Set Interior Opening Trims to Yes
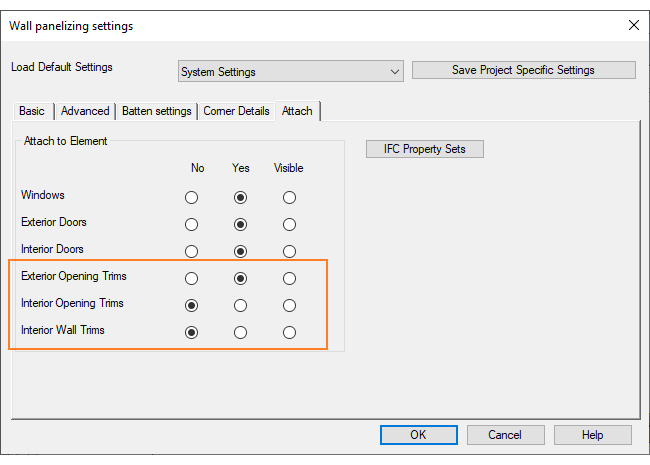The width and height of the screenshot is (650, 465). coord(240,305)
